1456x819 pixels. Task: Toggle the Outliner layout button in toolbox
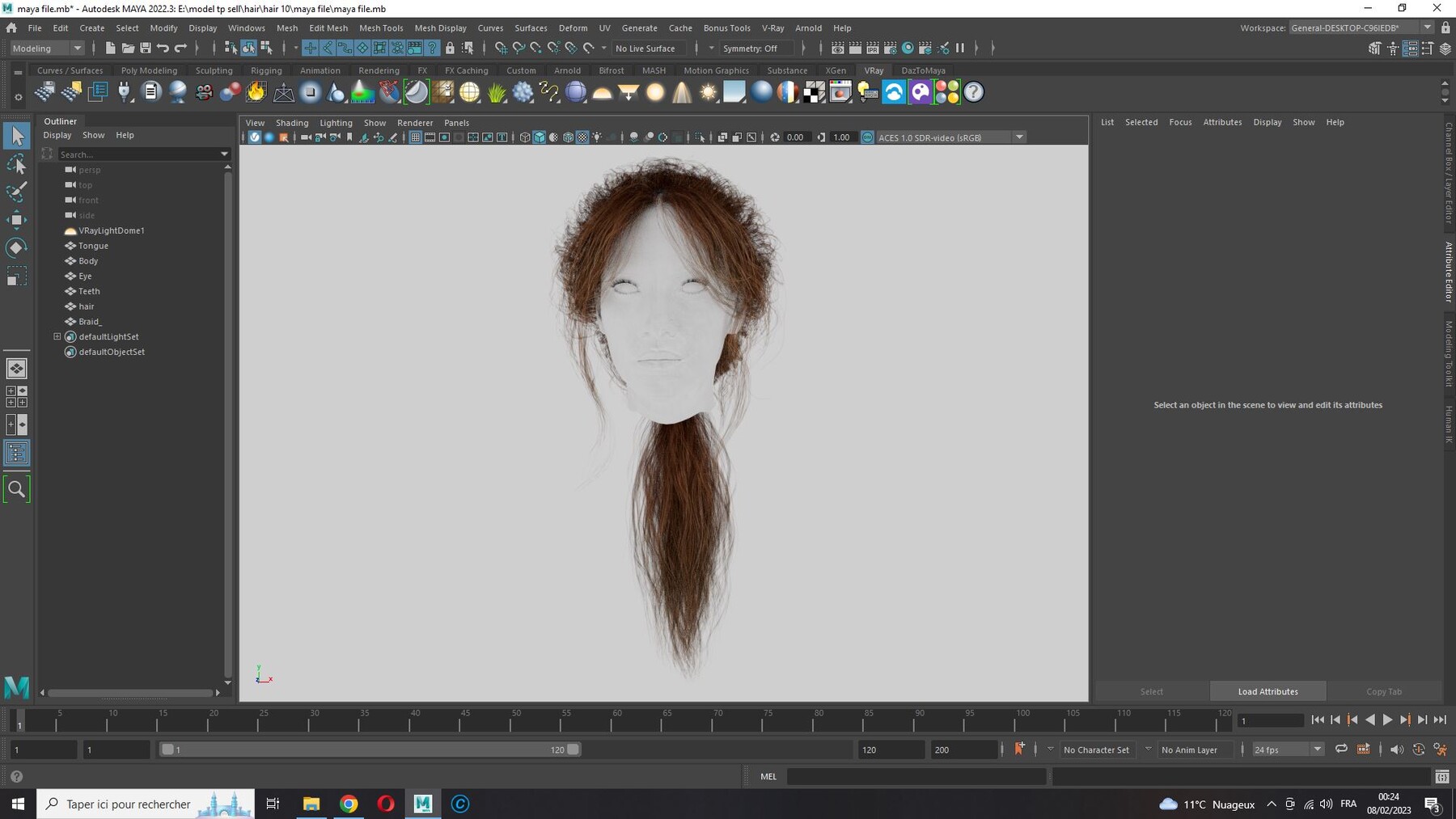point(16,453)
